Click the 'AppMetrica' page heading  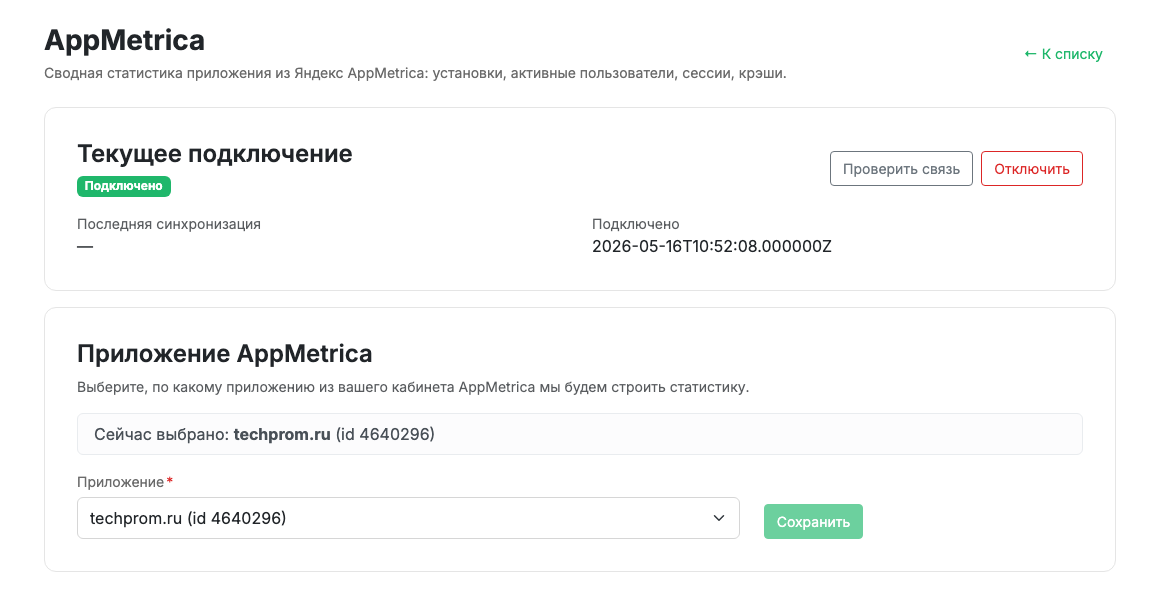click(x=124, y=40)
